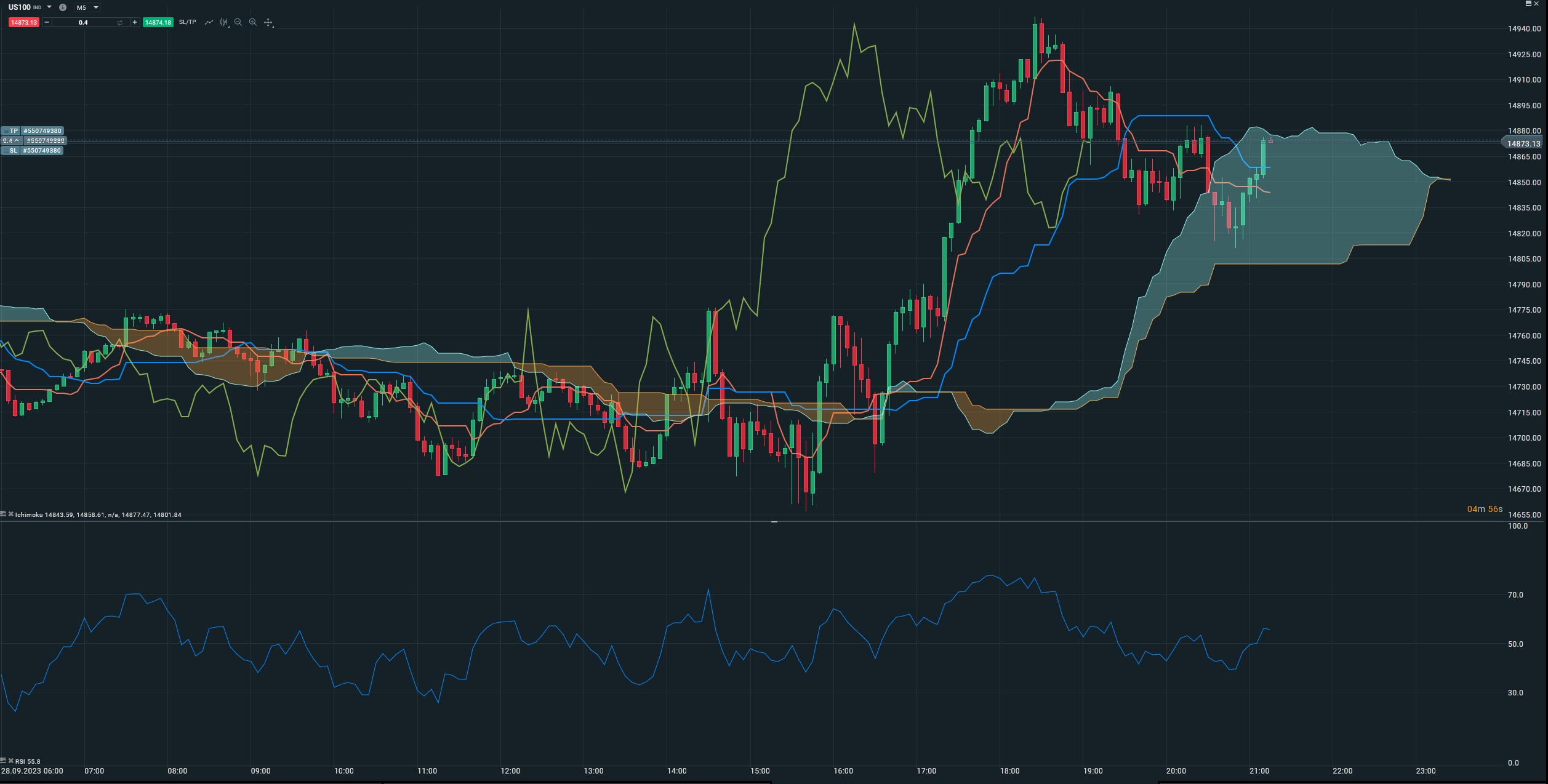Increase volume with the plus button
This screenshot has height=784, width=1548.
[135, 22]
